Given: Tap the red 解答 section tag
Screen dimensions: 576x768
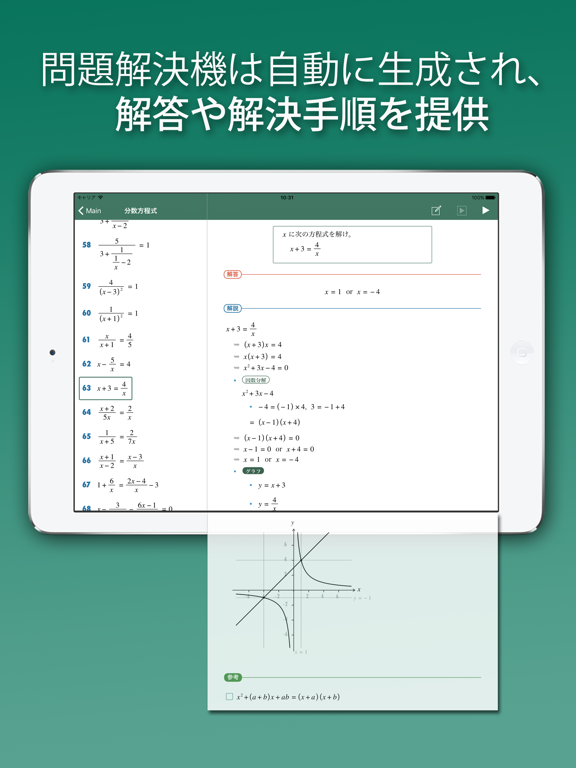Looking at the screenshot, I should coord(233,274).
